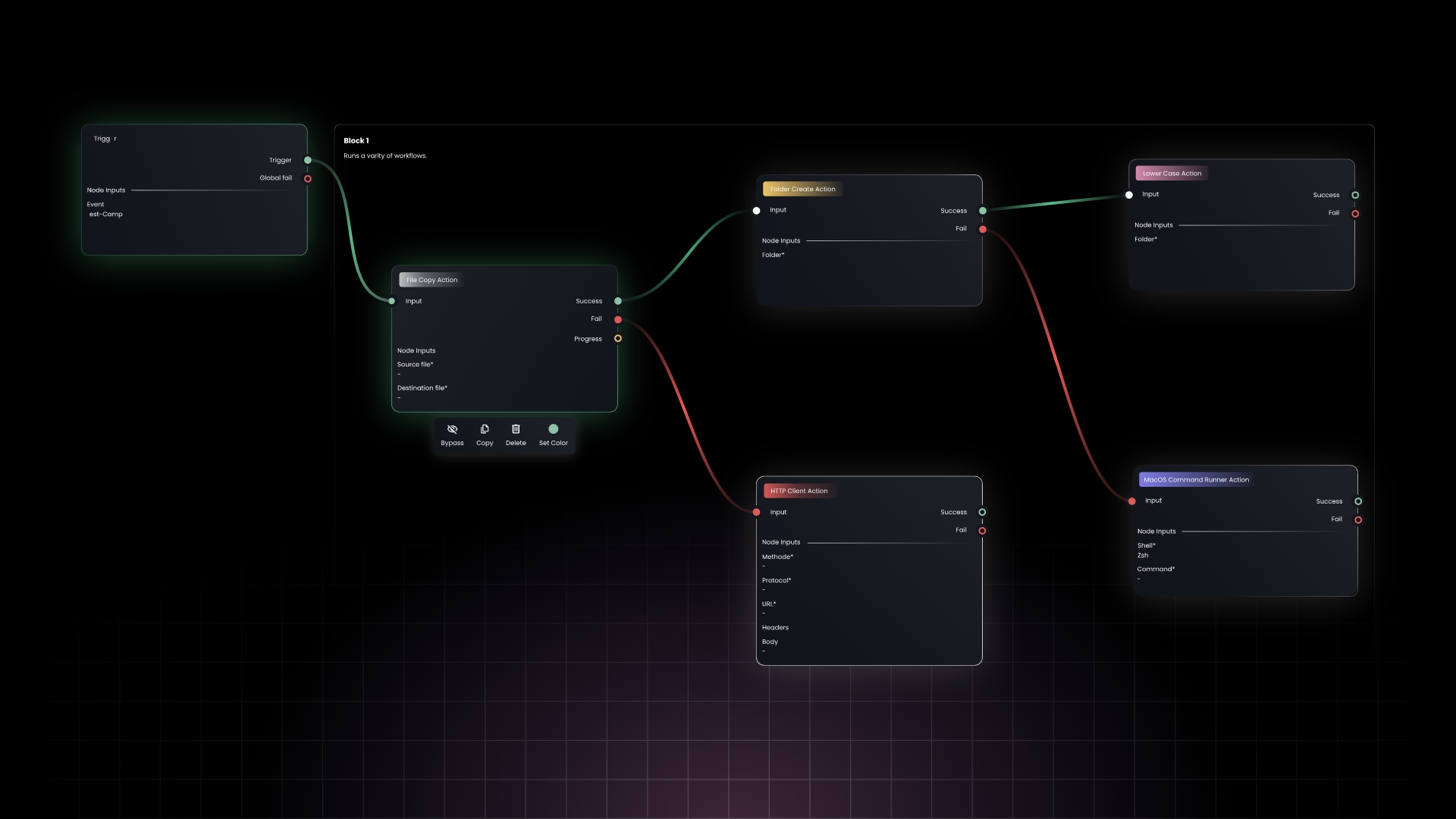Image resolution: width=1456 pixels, height=819 pixels.
Task: Click MacOS Command Runner Success output port
Action: (x=1358, y=501)
